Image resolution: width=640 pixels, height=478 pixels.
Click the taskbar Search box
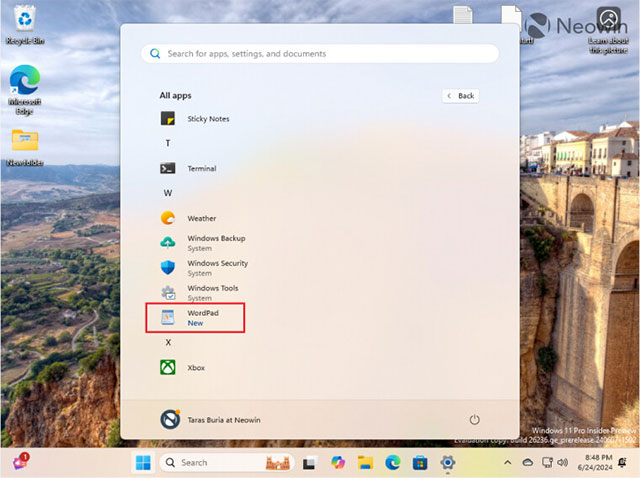[227, 462]
